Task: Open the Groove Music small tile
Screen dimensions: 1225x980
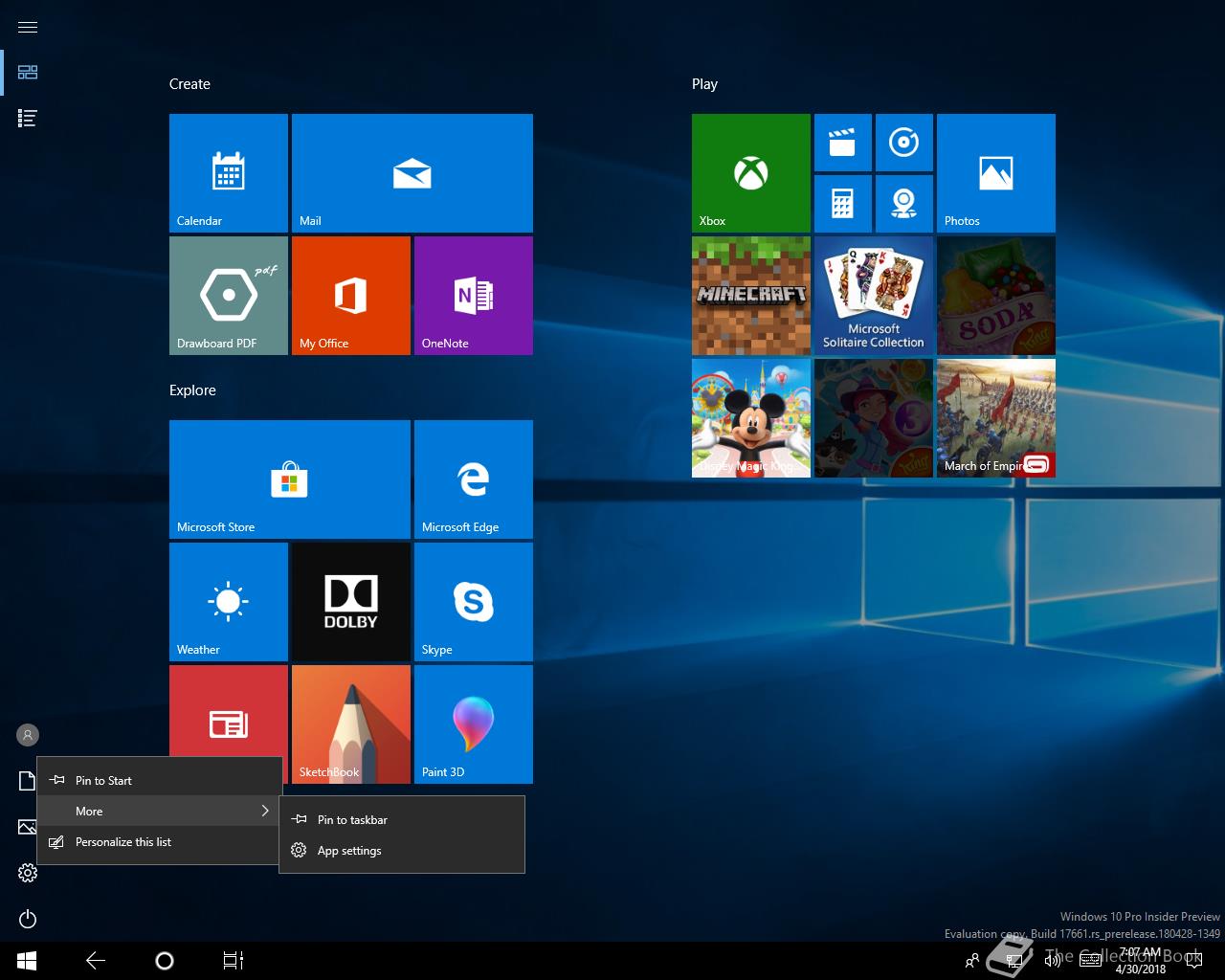Action: (904, 143)
